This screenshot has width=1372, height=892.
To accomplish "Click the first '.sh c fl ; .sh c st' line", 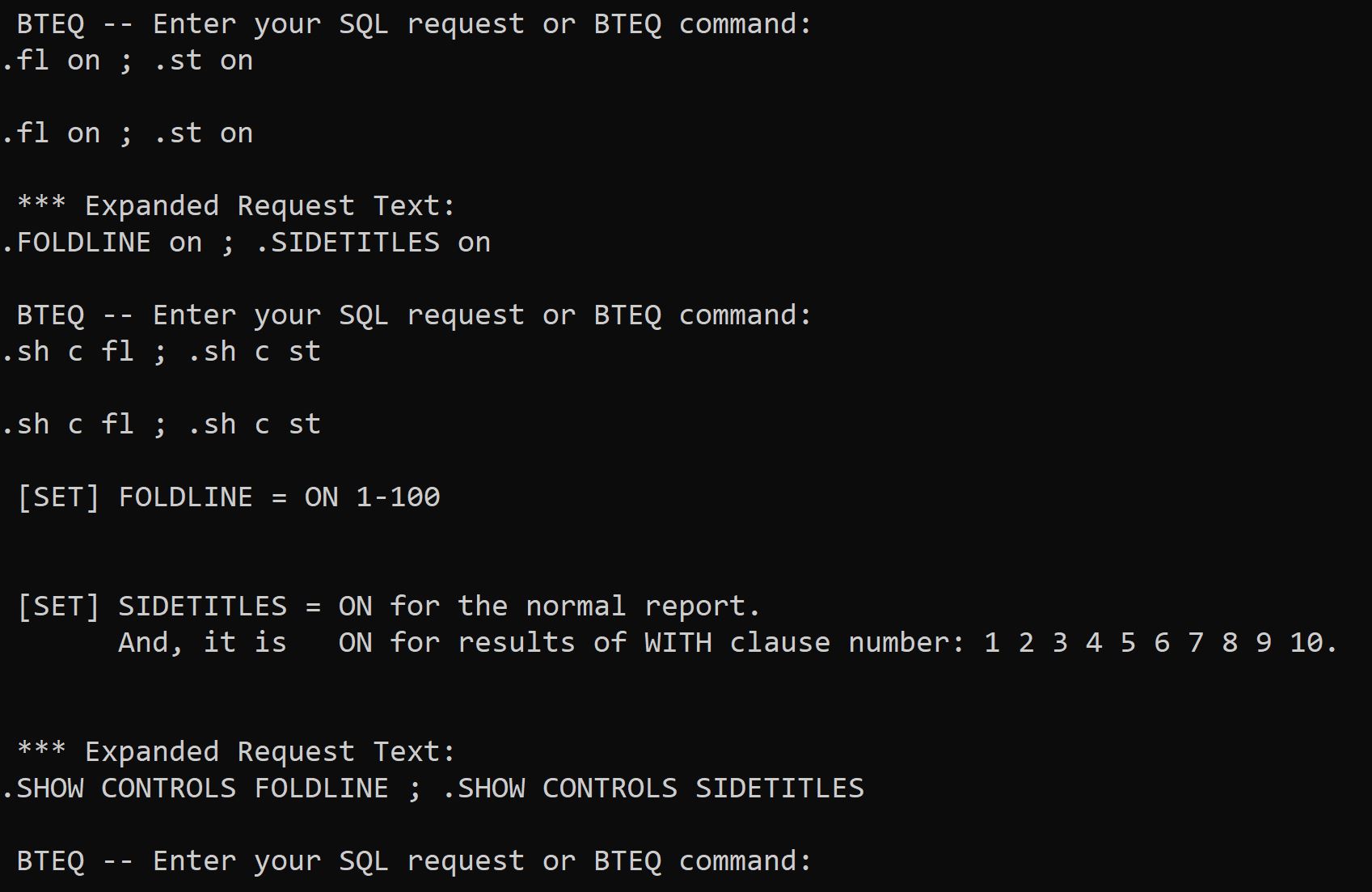I will [x=162, y=352].
